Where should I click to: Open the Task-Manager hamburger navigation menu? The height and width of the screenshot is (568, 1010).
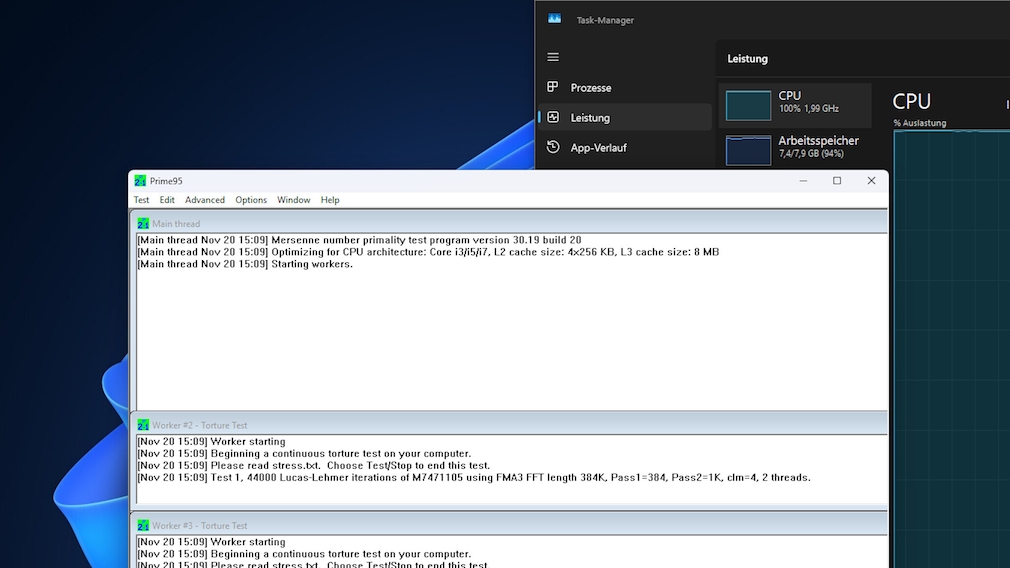553,57
